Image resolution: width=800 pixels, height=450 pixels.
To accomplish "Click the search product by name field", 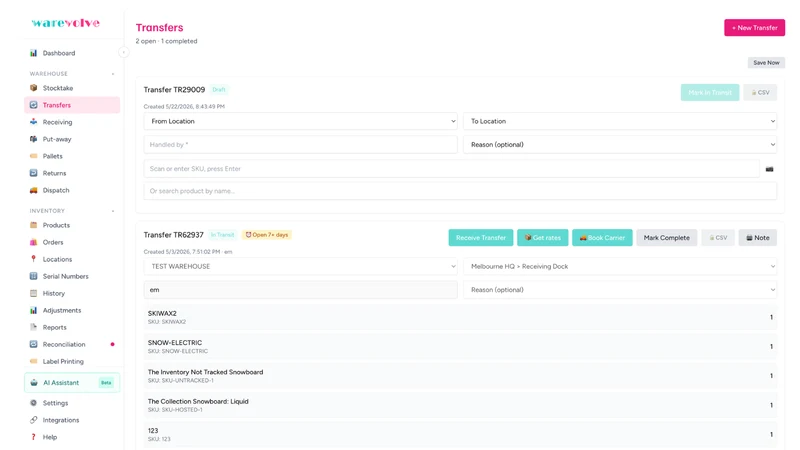I will pos(460,191).
